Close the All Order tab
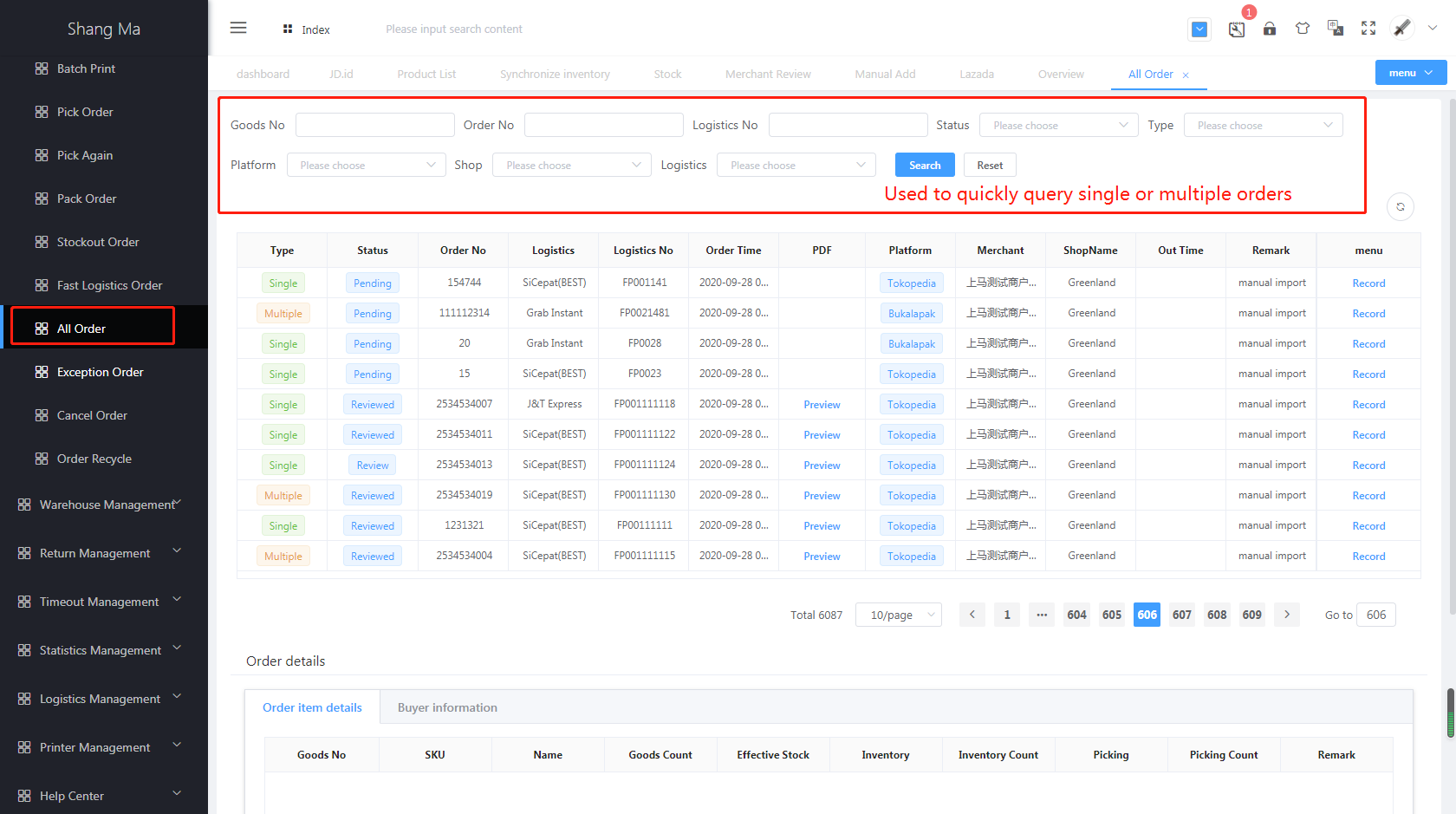The height and width of the screenshot is (814, 1456). (x=1186, y=75)
